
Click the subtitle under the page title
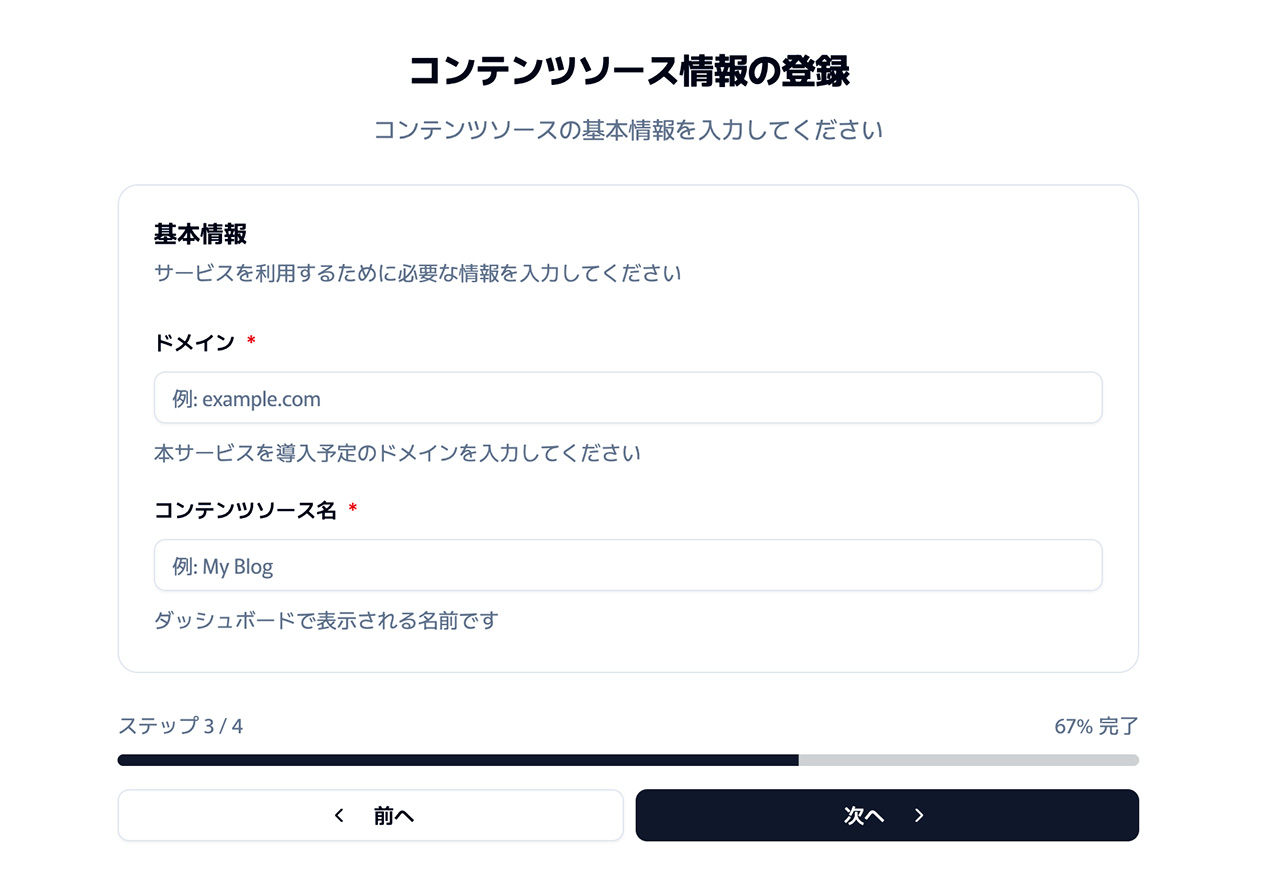click(x=628, y=131)
